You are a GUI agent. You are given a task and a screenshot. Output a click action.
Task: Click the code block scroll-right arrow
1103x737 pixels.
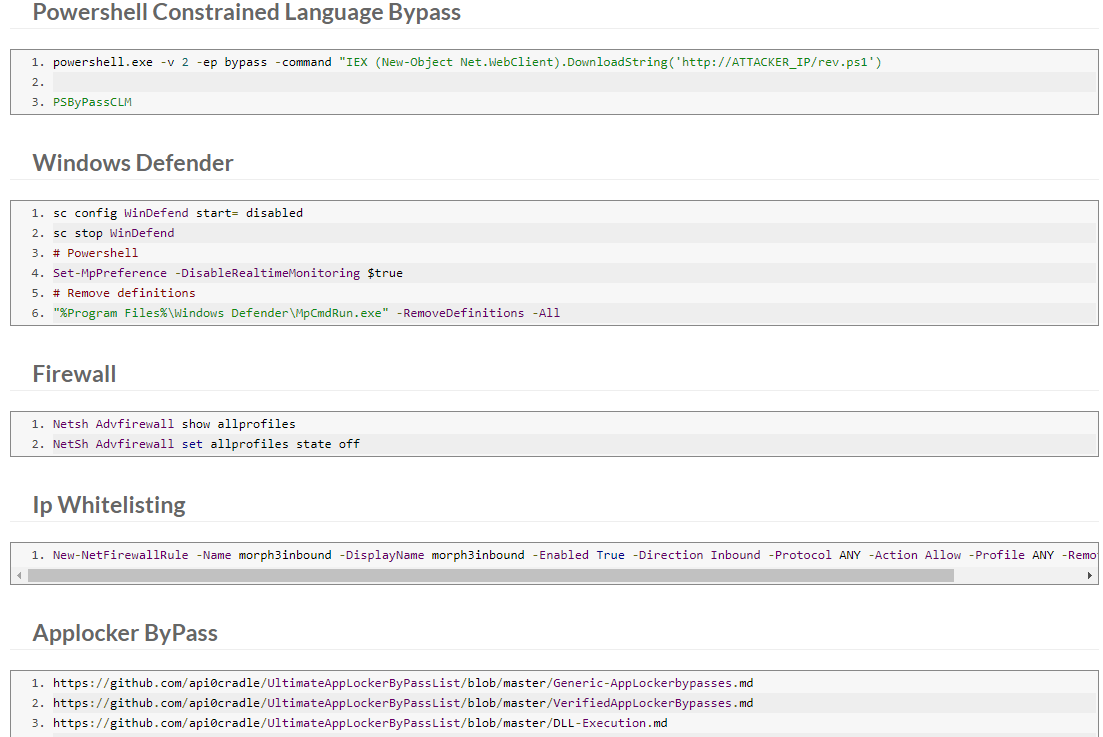pos(1090,575)
